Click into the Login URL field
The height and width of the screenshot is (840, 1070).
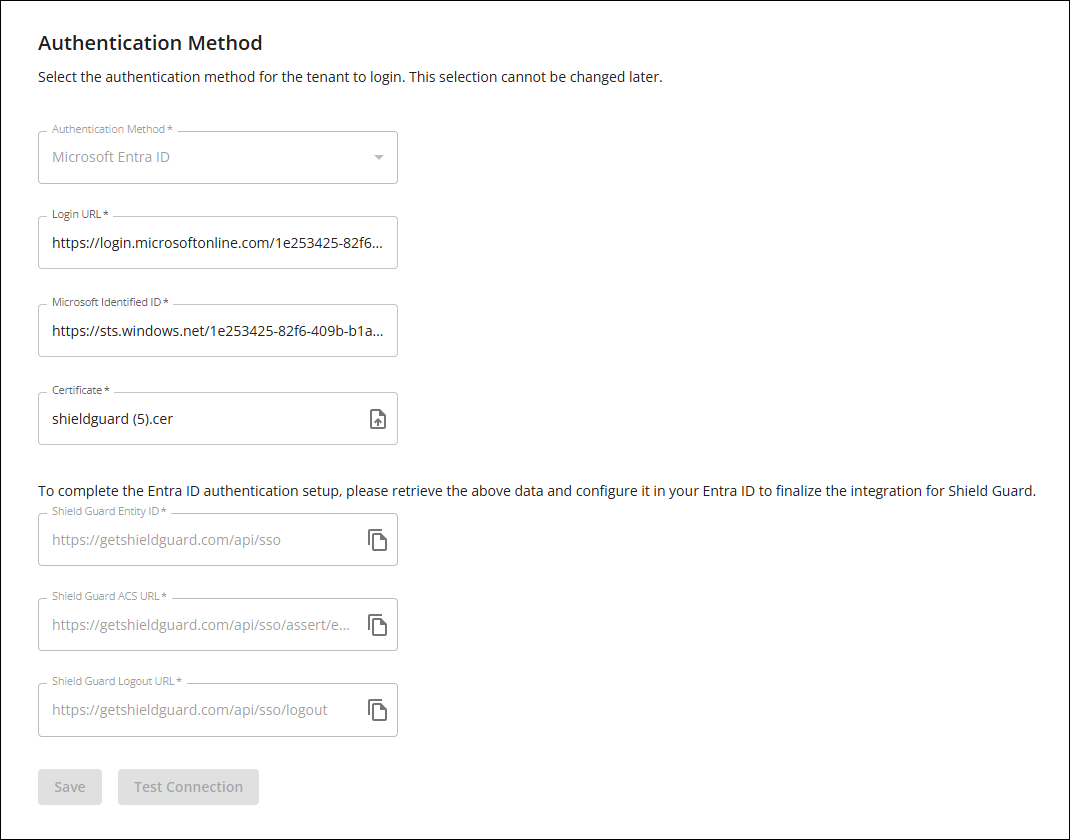[217, 243]
